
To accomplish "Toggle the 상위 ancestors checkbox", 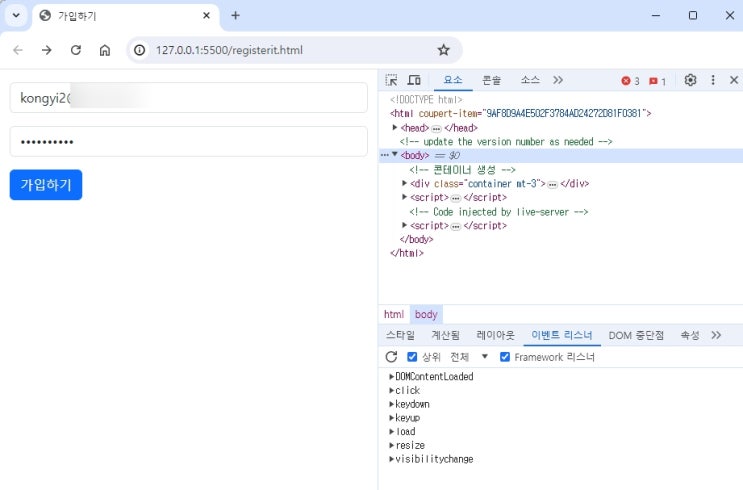I will 412,357.
